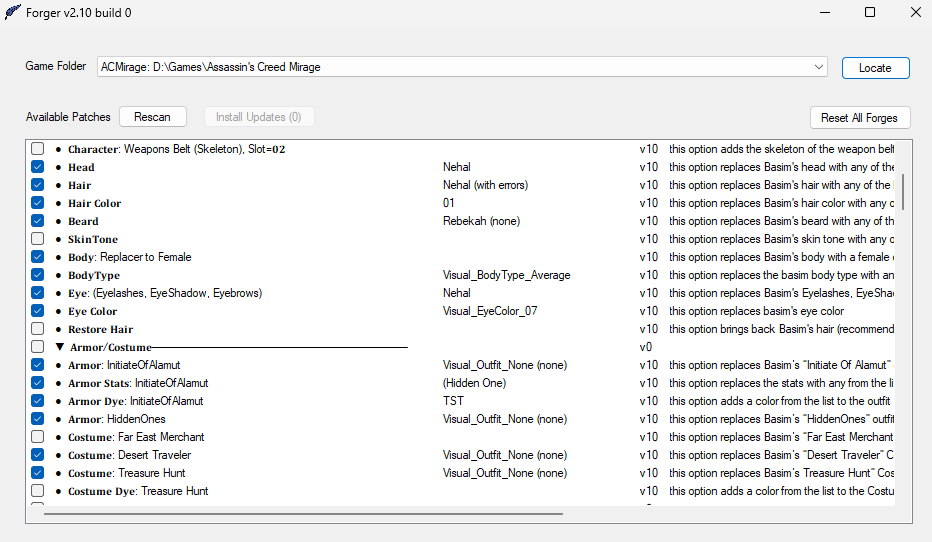The image size is (932, 542).
Task: Click the Install Updates (0) button
Action: tap(259, 117)
